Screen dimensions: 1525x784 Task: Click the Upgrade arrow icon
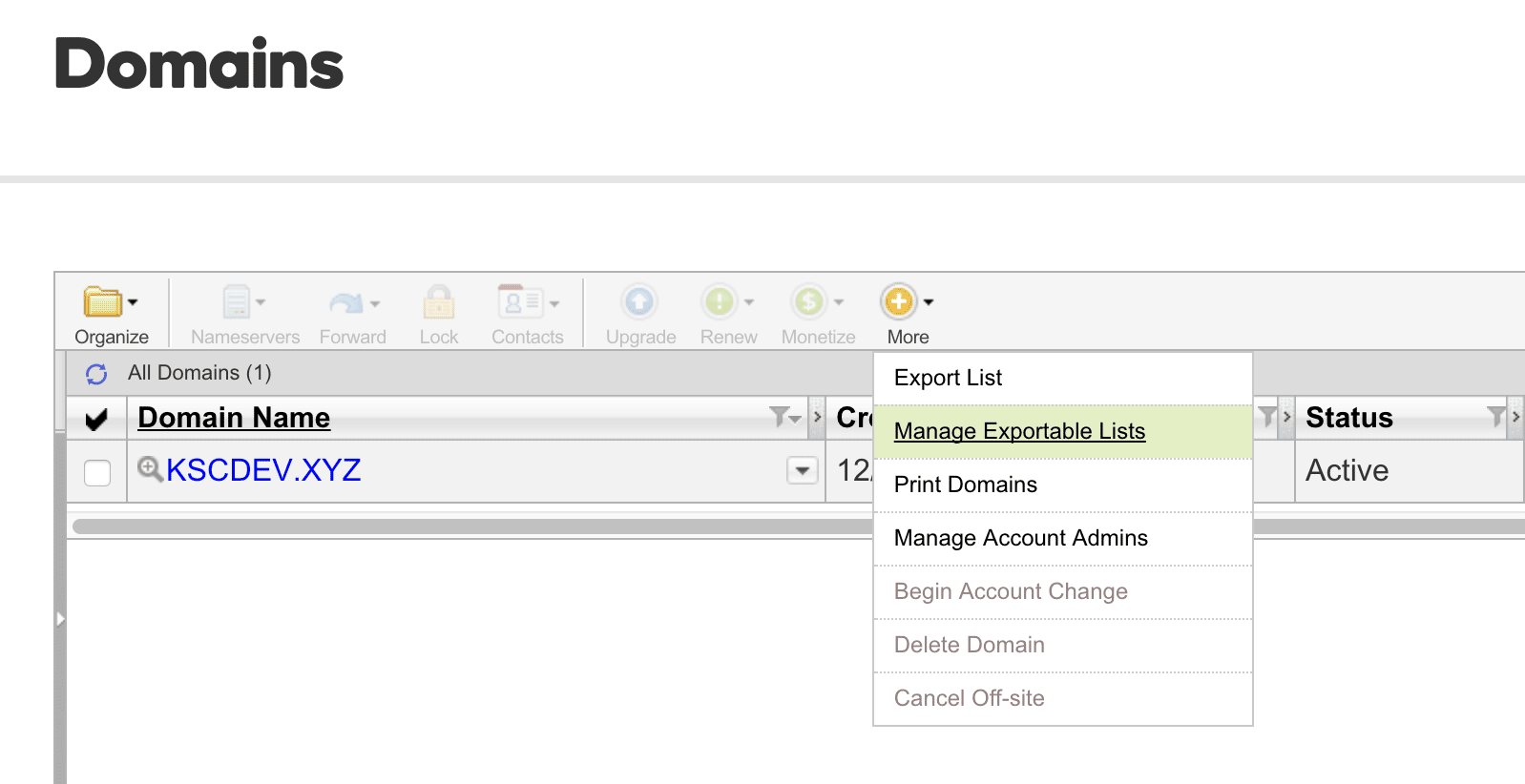(639, 301)
